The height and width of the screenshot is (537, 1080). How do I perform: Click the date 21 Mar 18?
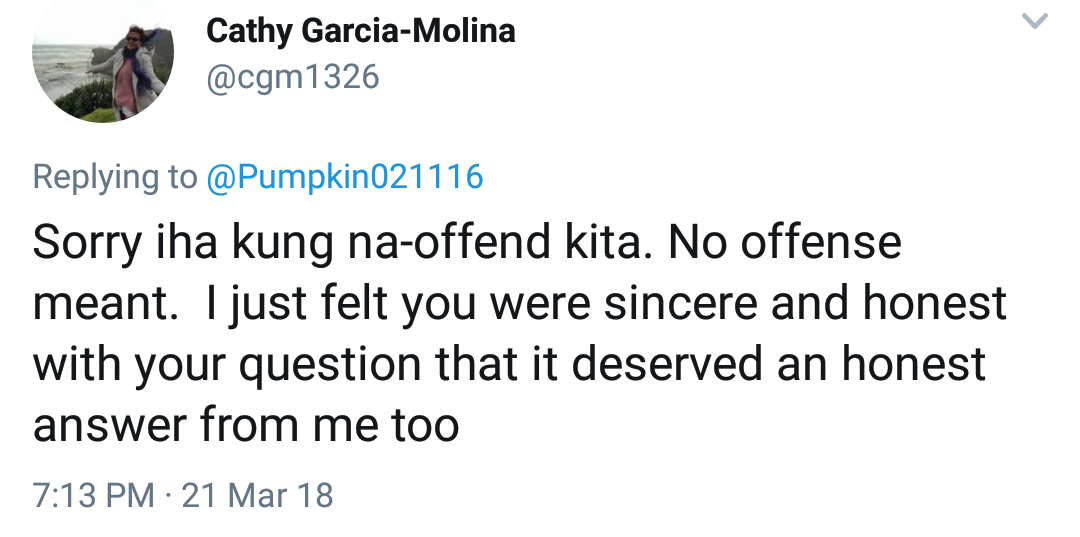tap(258, 495)
